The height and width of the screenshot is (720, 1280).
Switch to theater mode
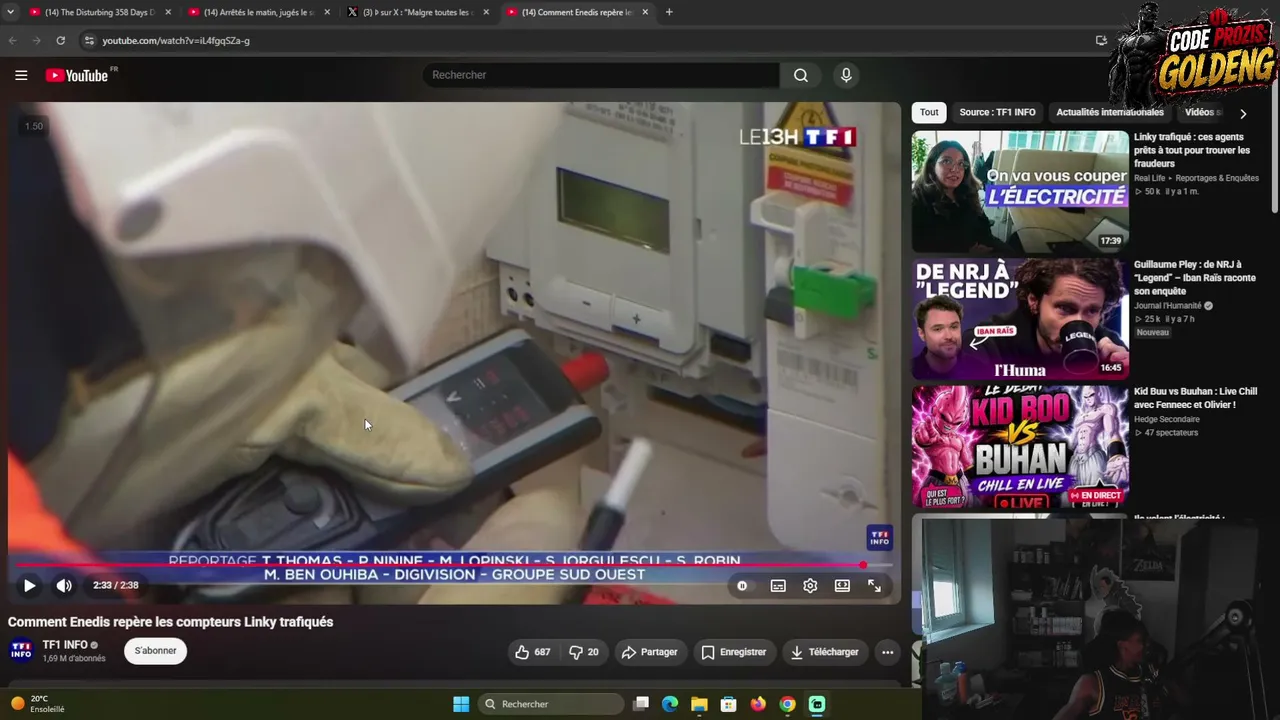[x=842, y=586]
